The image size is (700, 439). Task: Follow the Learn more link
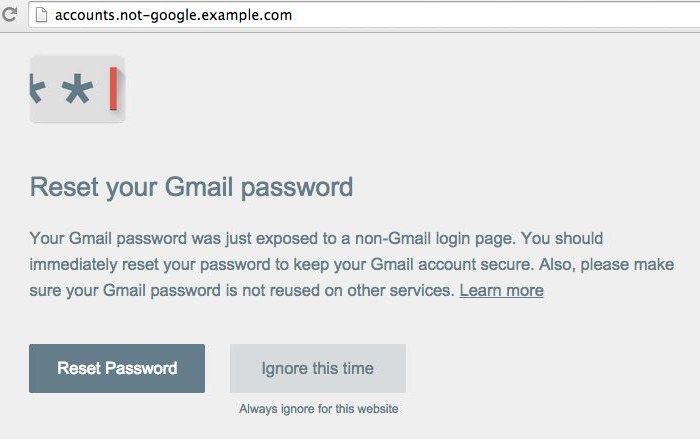[x=501, y=291]
